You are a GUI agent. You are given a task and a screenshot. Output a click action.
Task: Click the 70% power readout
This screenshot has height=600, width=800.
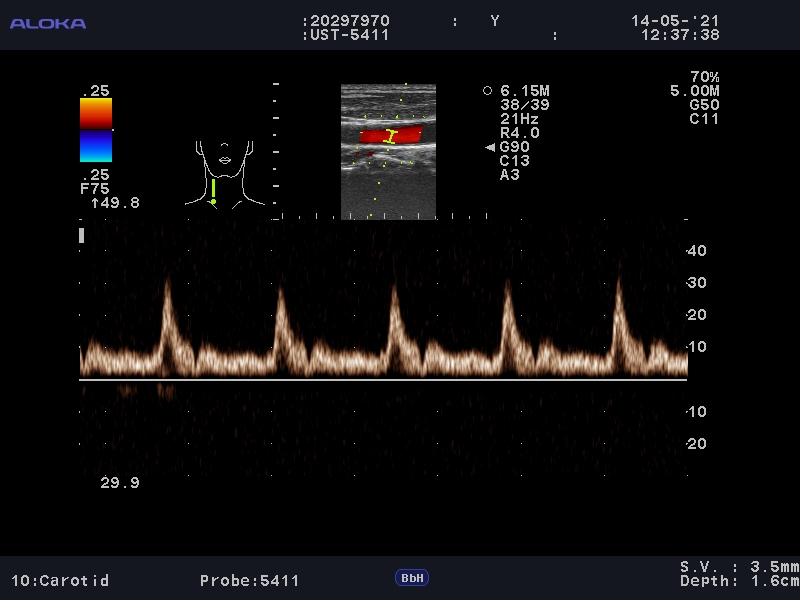point(704,77)
